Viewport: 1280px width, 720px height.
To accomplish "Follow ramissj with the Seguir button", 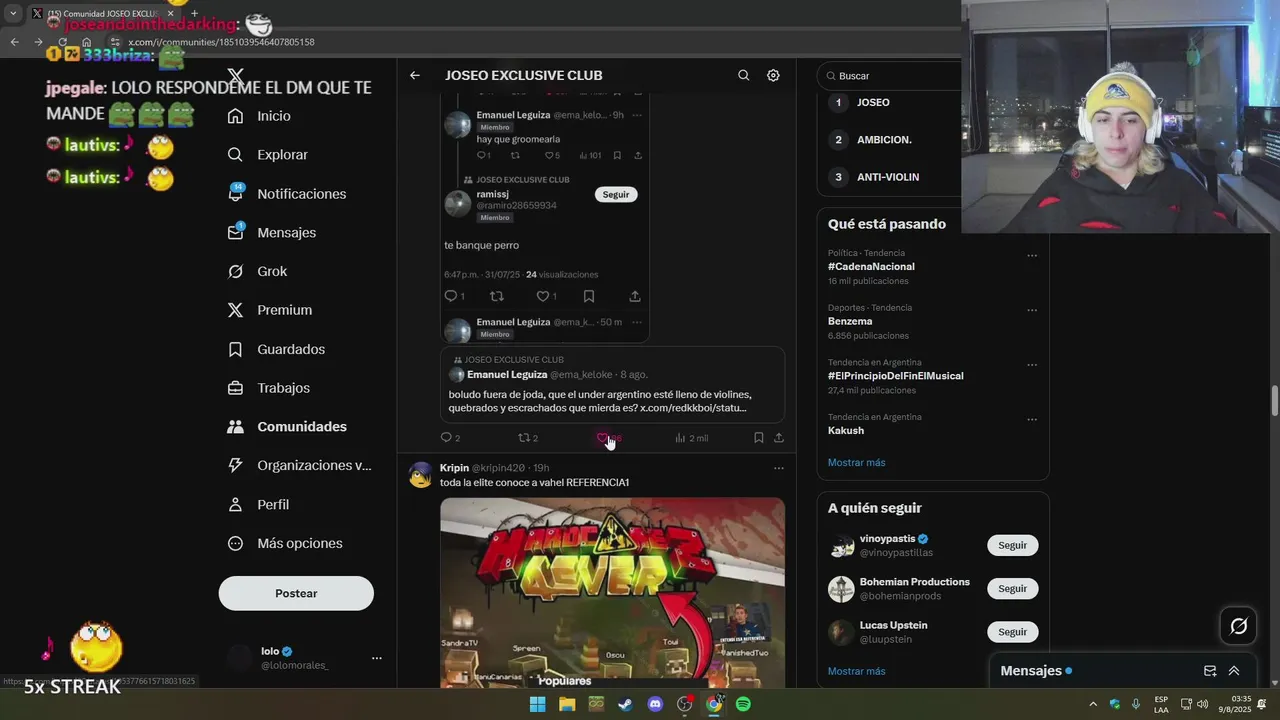I will 616,194.
